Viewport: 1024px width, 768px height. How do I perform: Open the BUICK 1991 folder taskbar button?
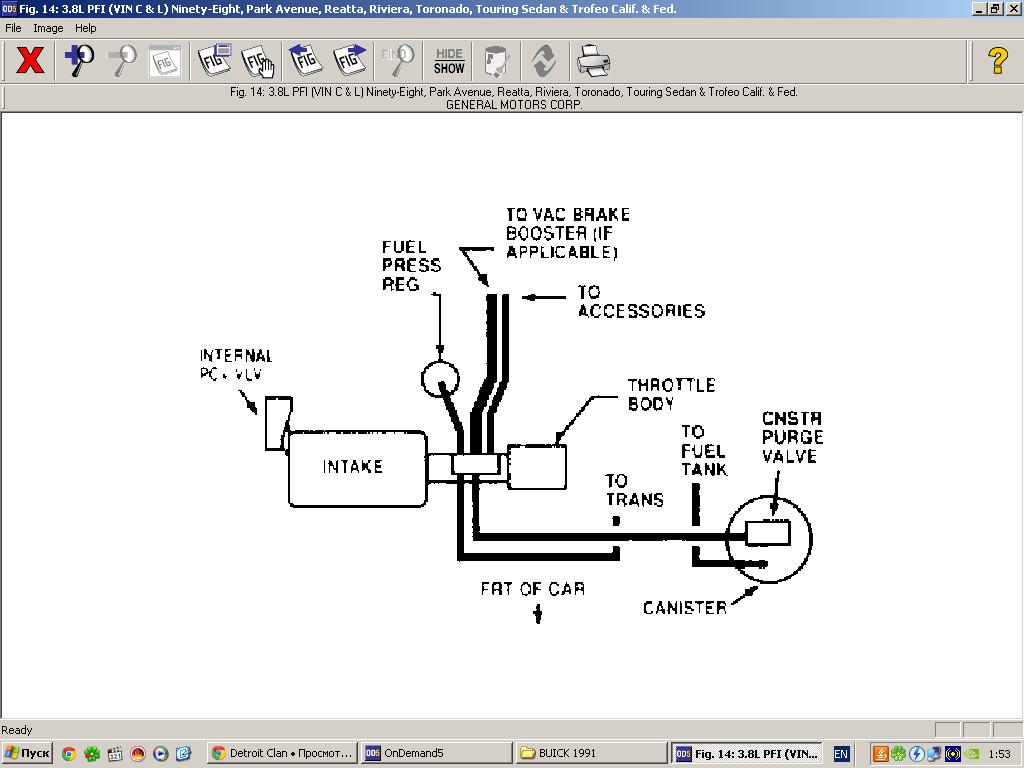(590, 753)
